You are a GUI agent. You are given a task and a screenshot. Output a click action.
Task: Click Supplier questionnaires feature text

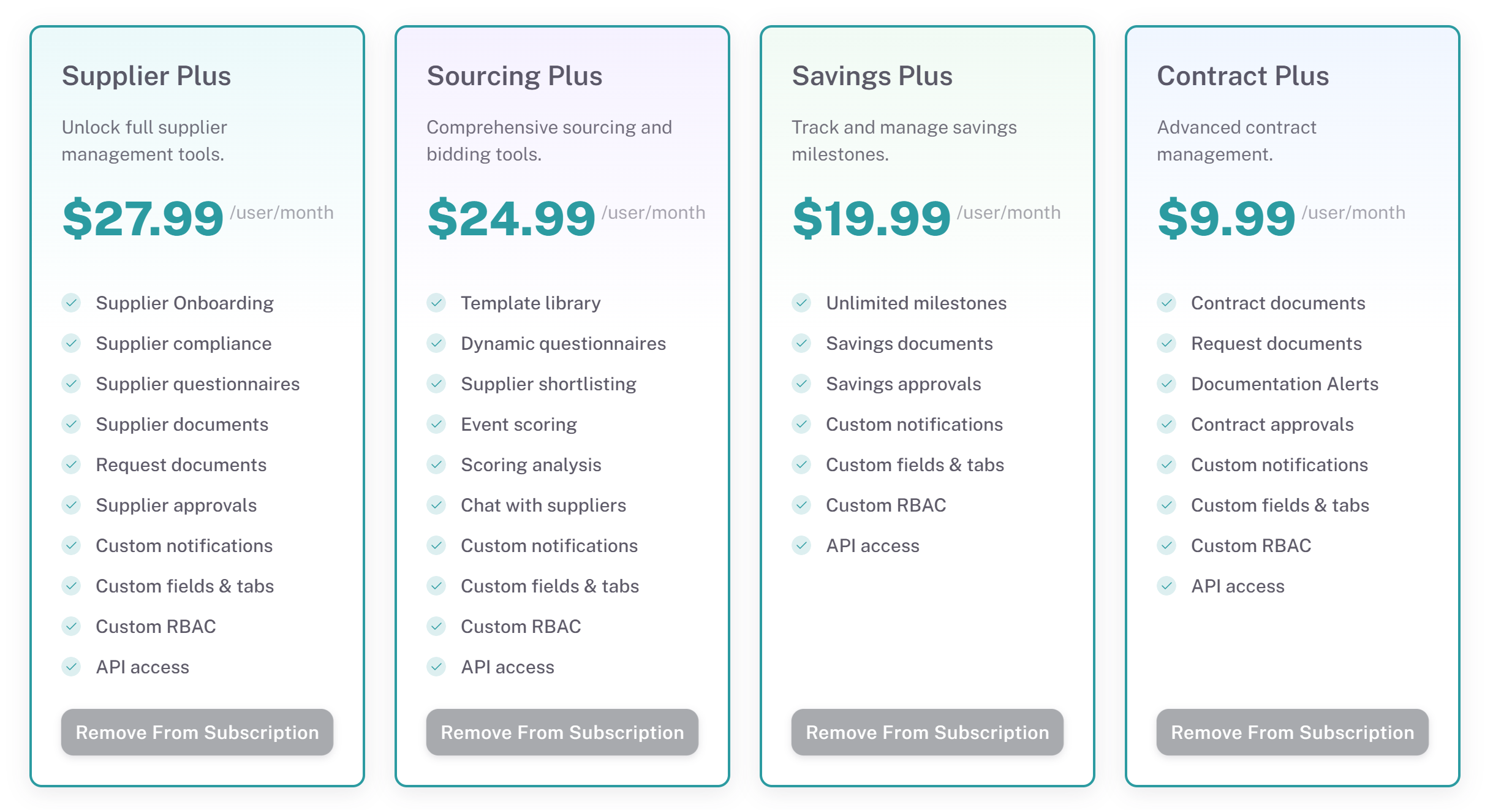coord(198,384)
